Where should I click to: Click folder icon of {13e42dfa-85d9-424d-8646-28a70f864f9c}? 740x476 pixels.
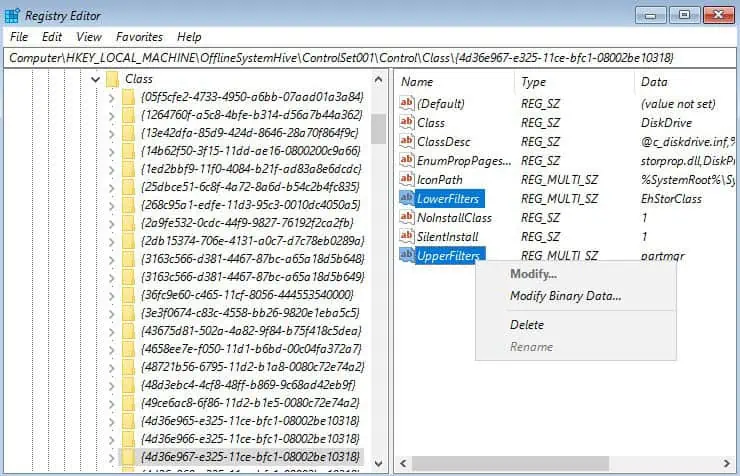point(128,133)
